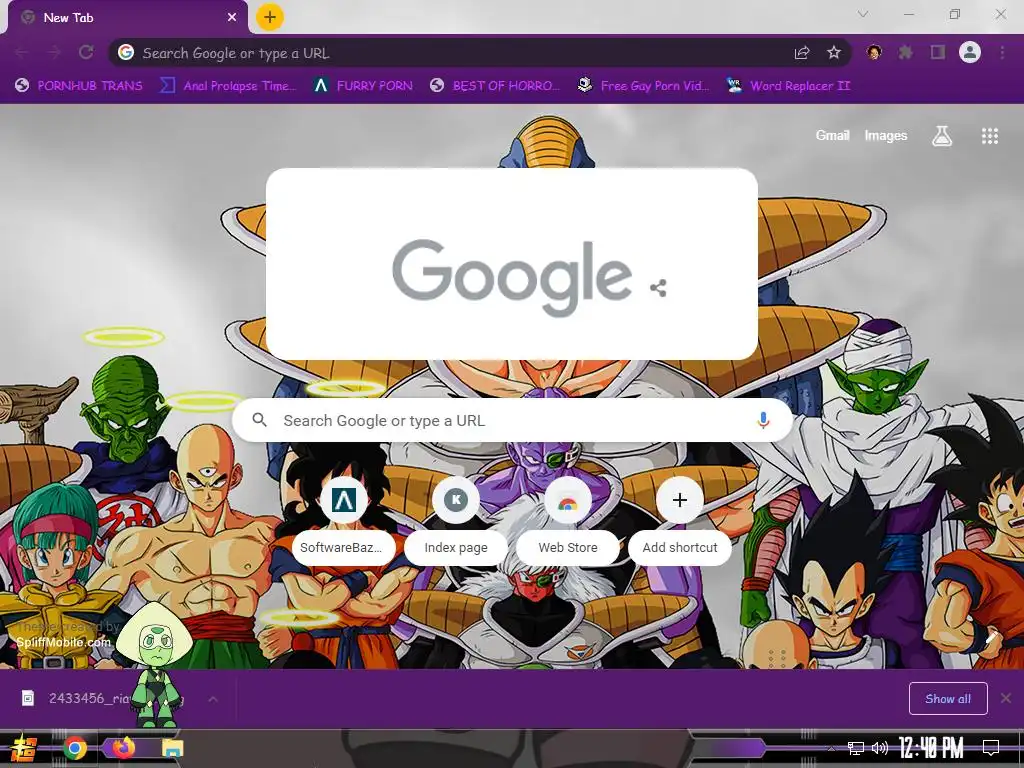The width and height of the screenshot is (1024, 768).
Task: Click the Google logo
Action: (512, 276)
